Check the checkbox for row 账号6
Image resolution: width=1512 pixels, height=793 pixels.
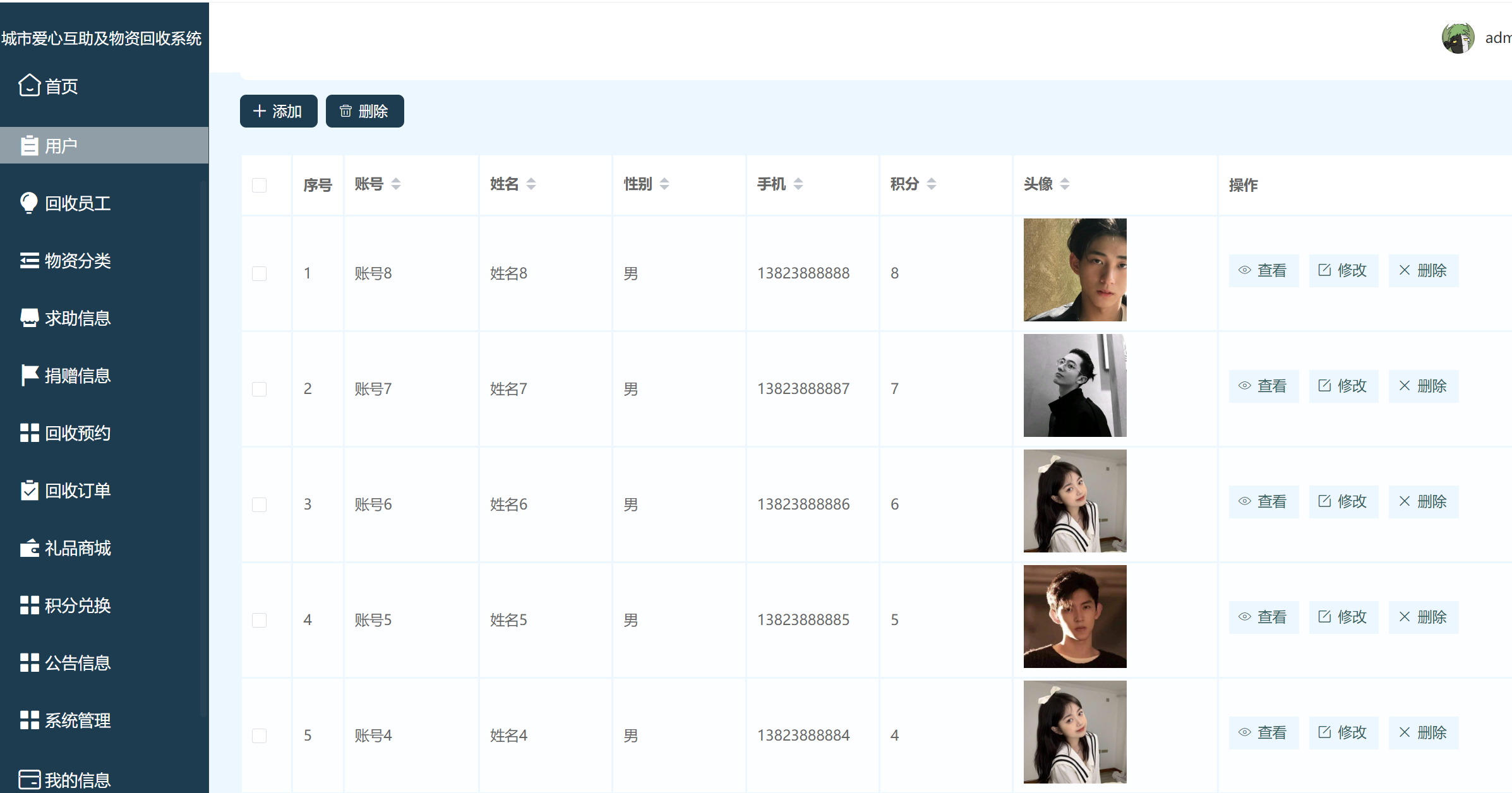[259, 504]
